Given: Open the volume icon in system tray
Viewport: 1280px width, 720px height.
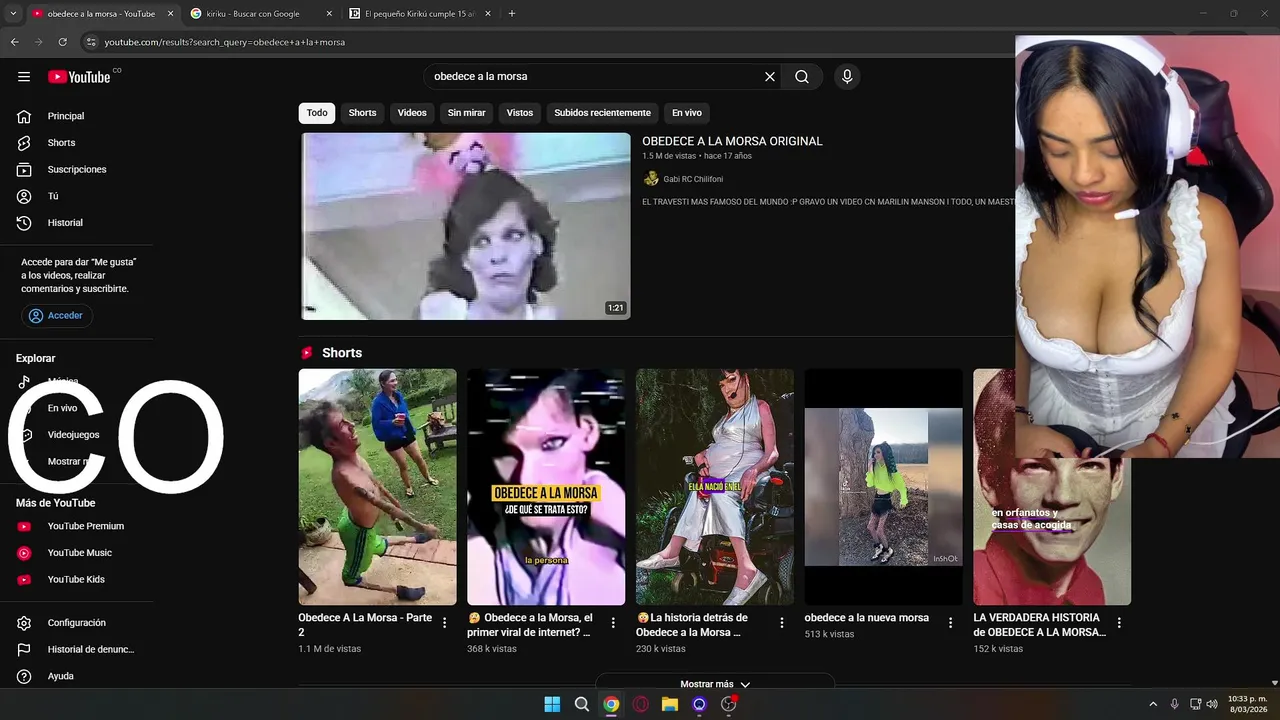Looking at the screenshot, I should pyautogui.click(x=1212, y=704).
